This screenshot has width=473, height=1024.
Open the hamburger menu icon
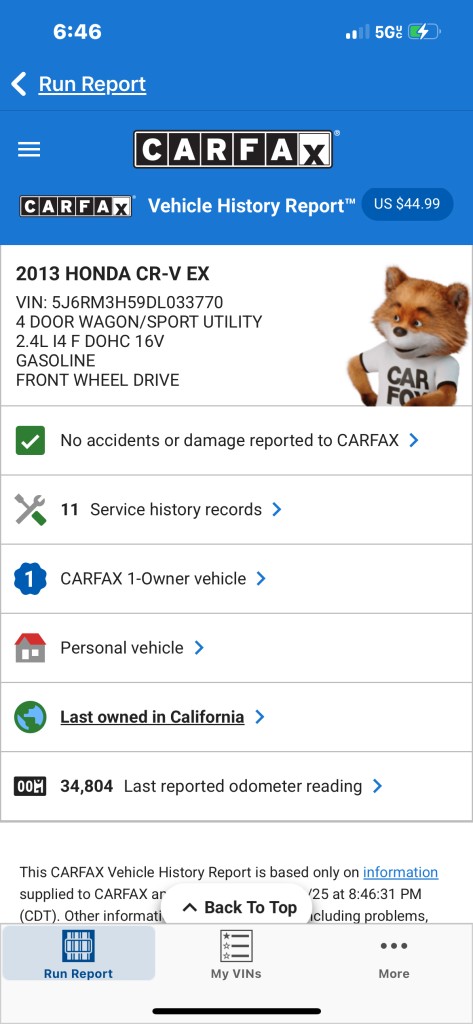pyautogui.click(x=29, y=150)
